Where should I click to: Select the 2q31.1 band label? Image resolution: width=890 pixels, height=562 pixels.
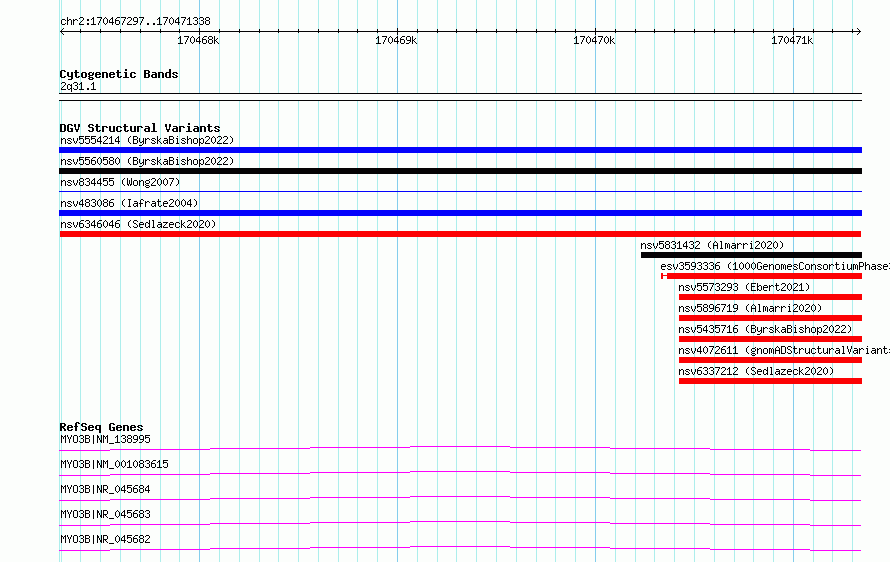pyautogui.click(x=78, y=86)
